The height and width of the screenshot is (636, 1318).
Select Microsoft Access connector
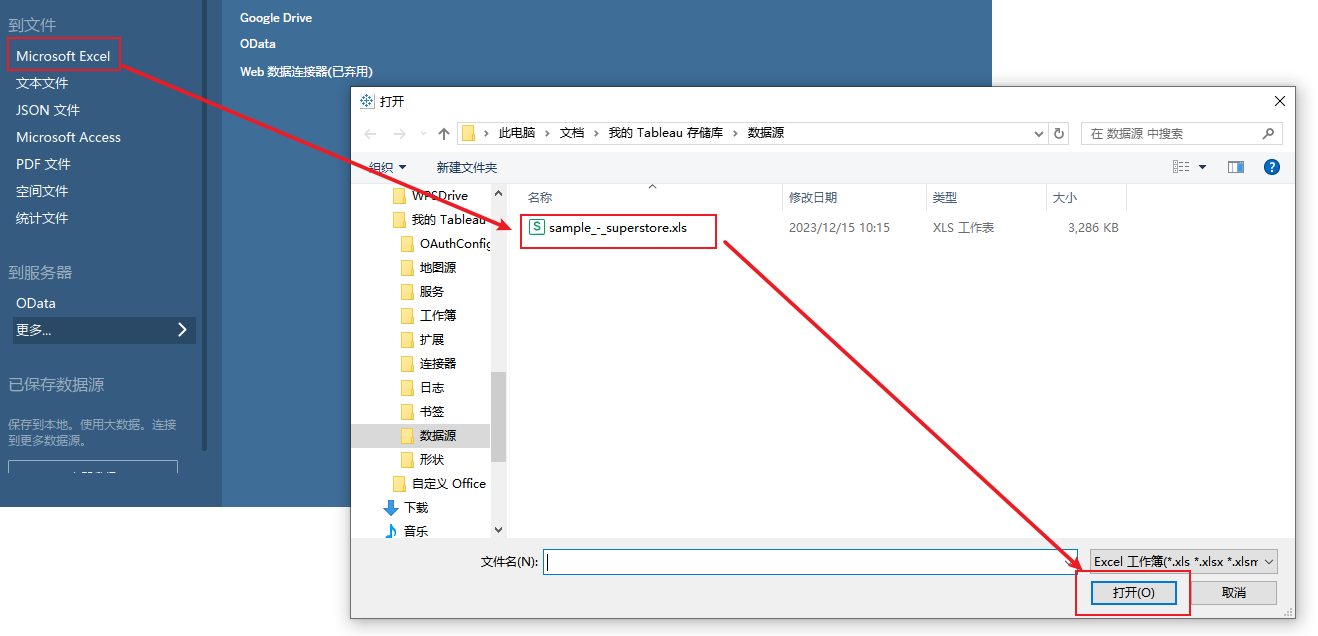68,137
